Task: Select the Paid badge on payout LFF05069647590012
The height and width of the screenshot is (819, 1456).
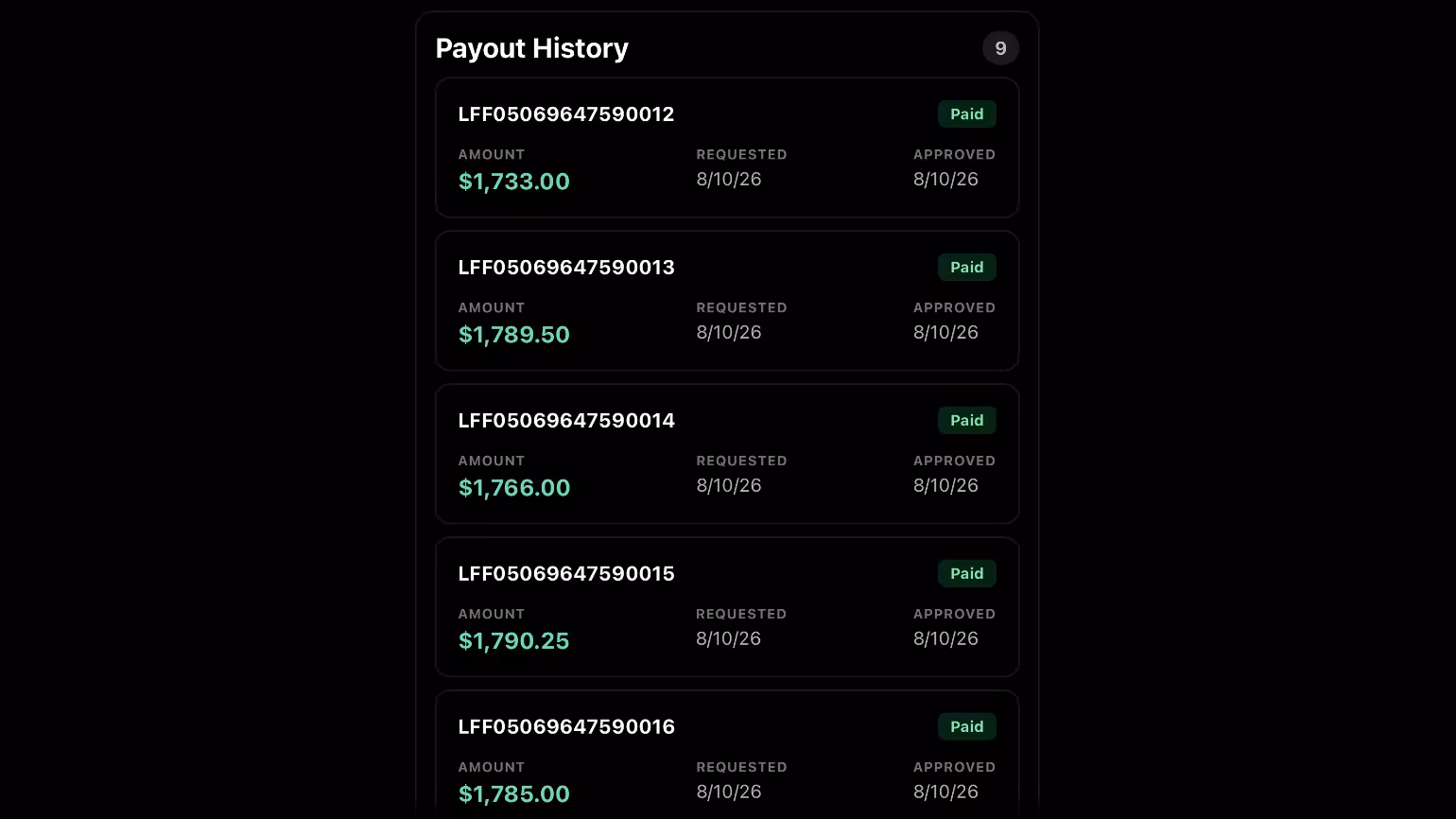Action: click(966, 114)
